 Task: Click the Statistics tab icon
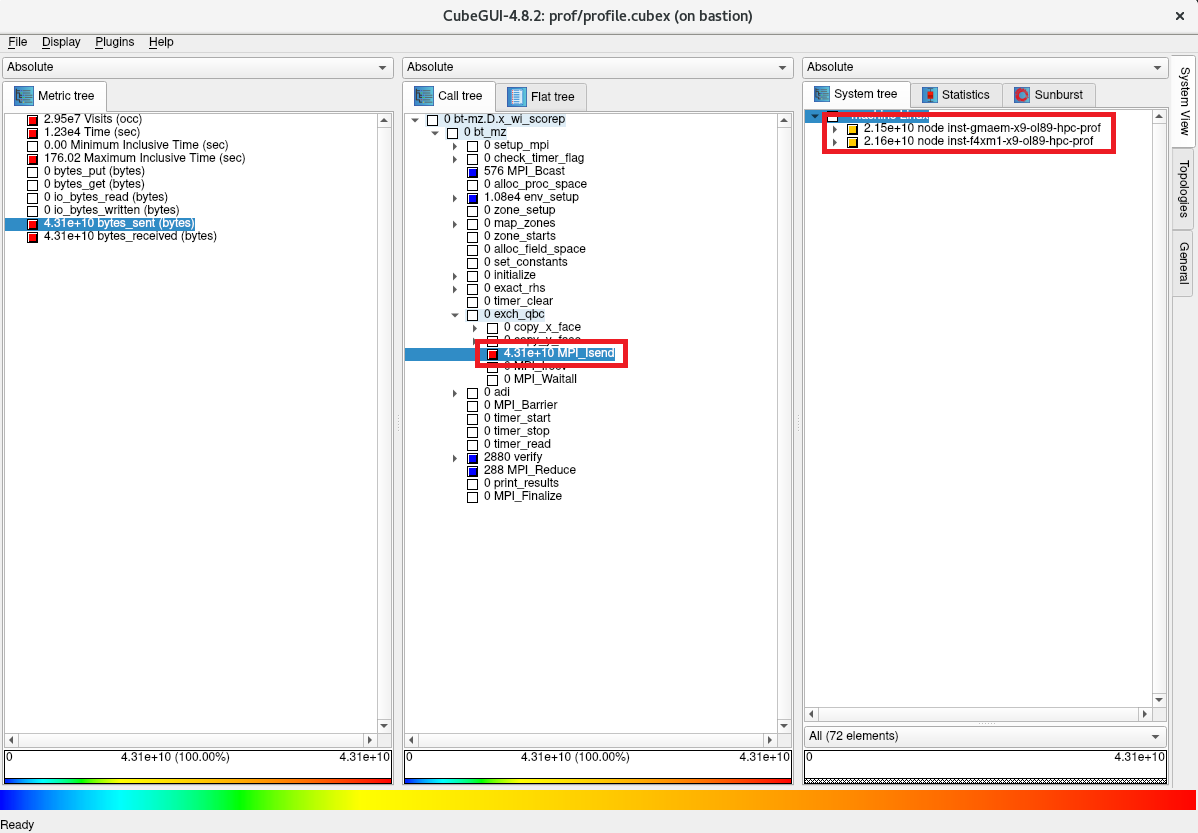point(930,95)
